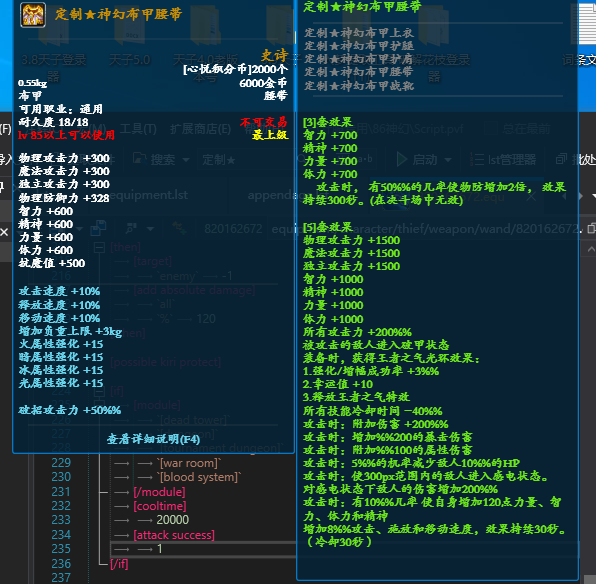The image size is (596, 584).
Task: Toggle the 总在最前 checkbox
Action: [x=490, y=129]
